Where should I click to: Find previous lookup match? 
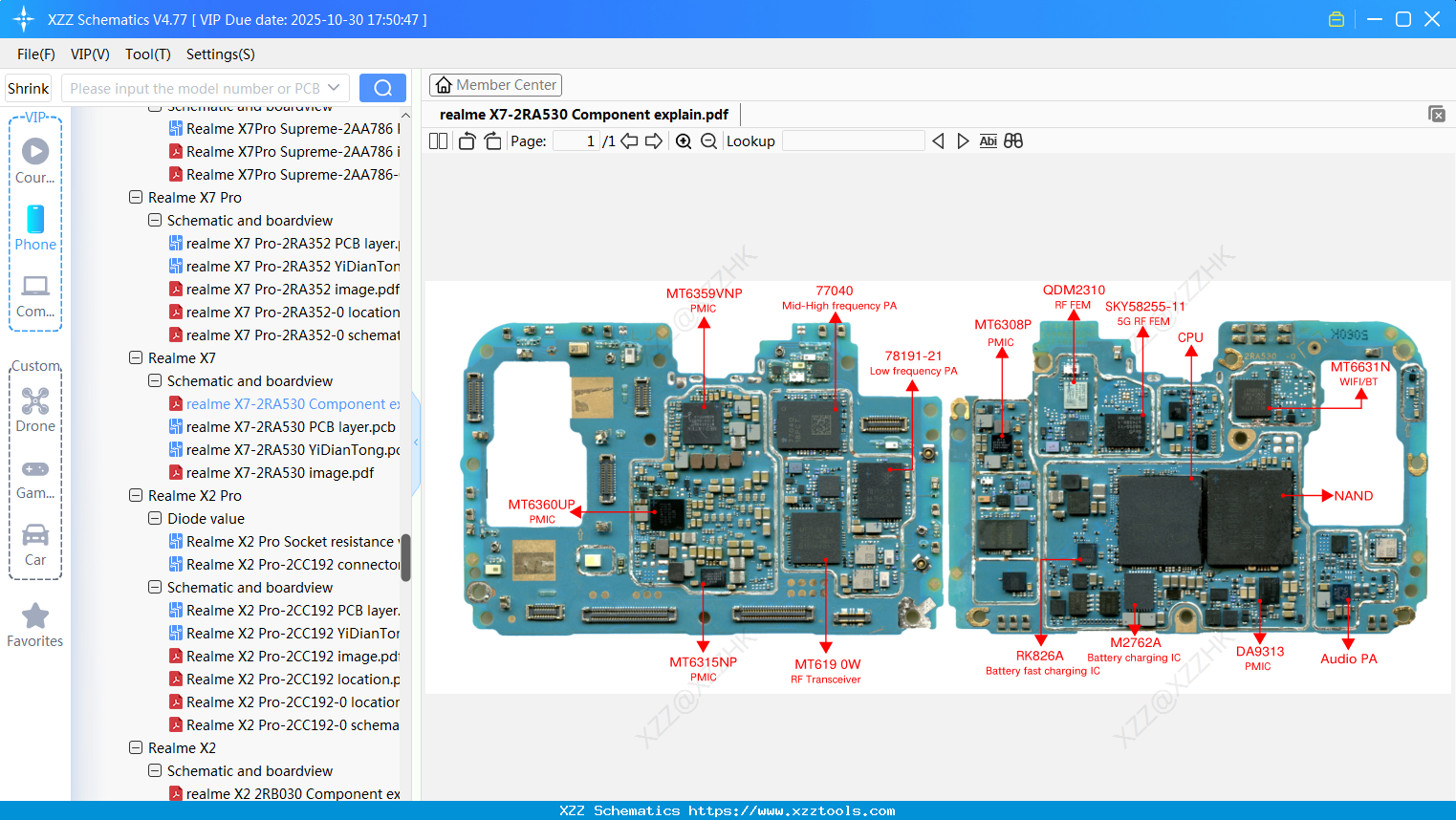(938, 141)
